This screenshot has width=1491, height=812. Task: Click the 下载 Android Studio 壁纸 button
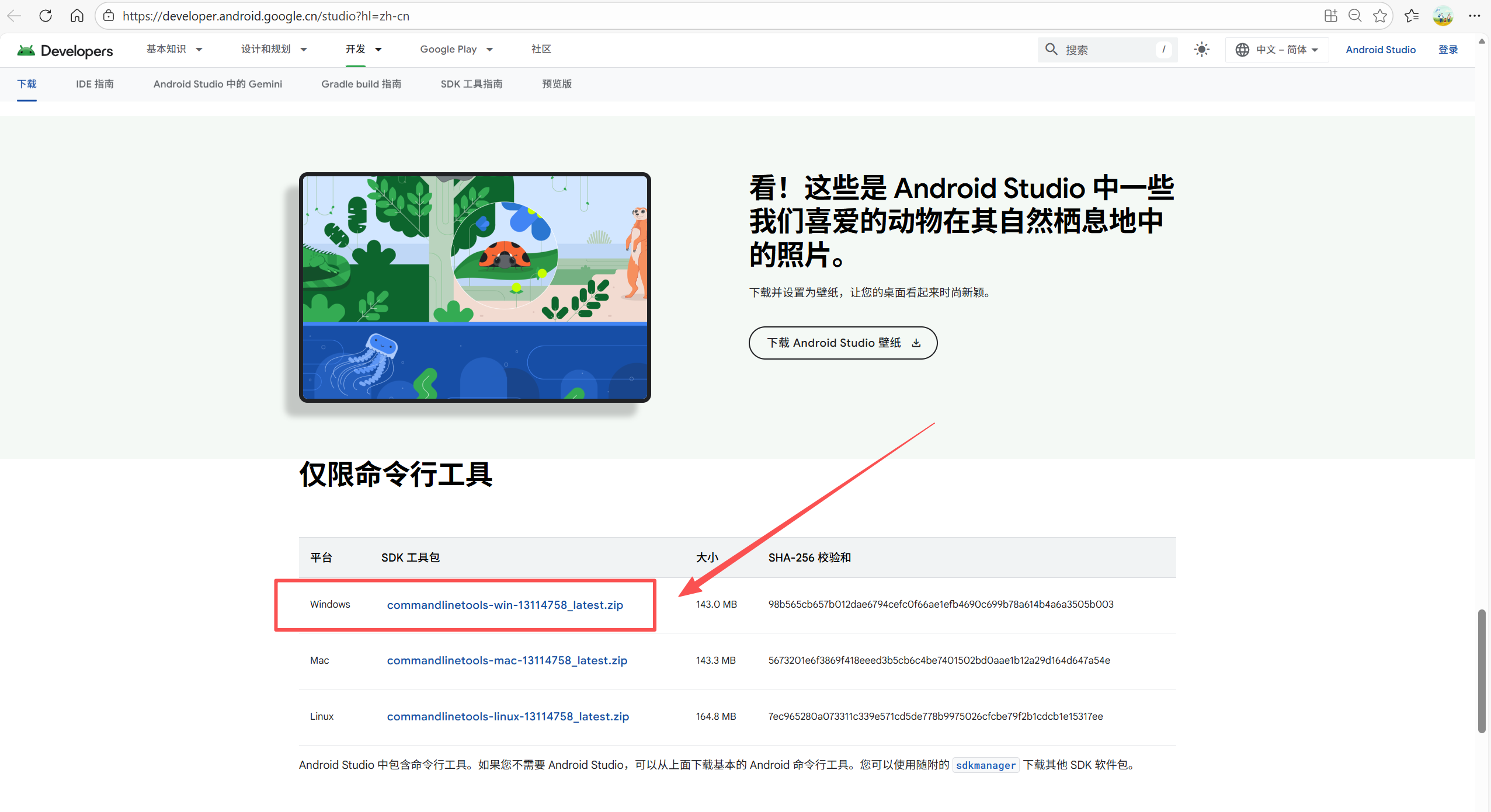tap(843, 343)
